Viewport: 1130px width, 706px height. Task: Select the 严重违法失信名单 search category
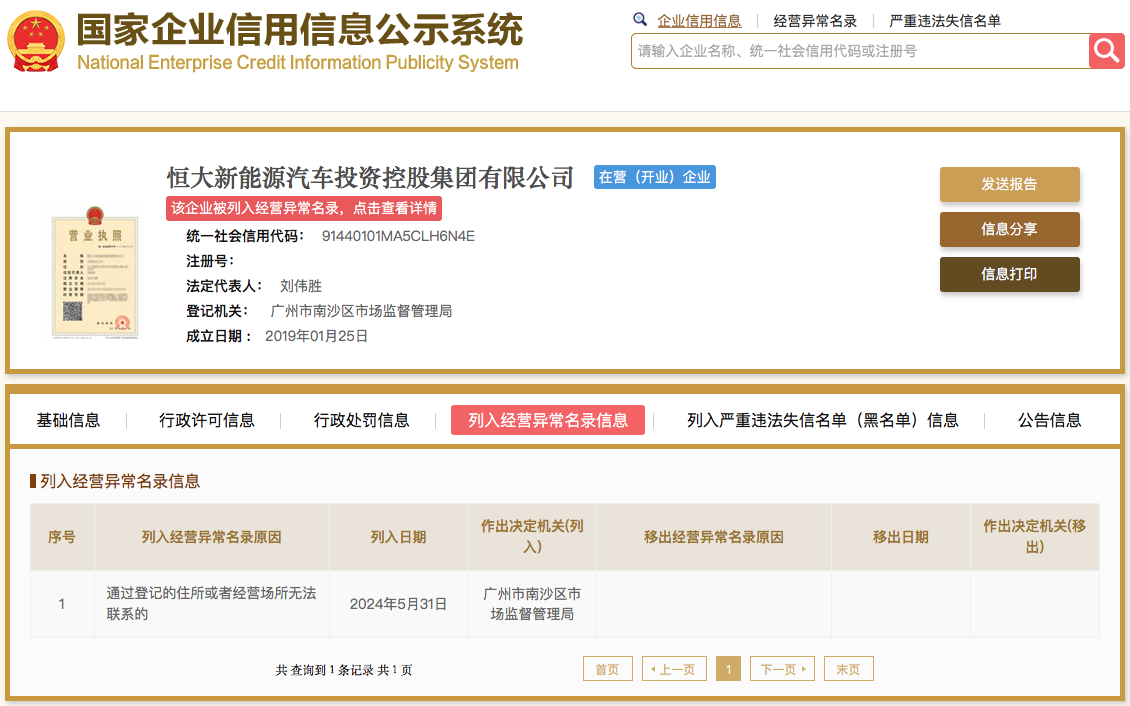pos(945,21)
